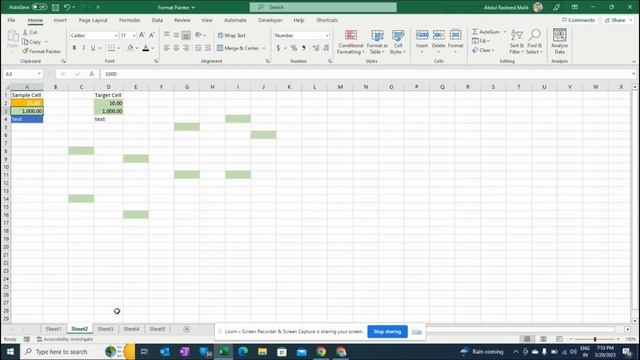Align text left

(x=167, y=48)
